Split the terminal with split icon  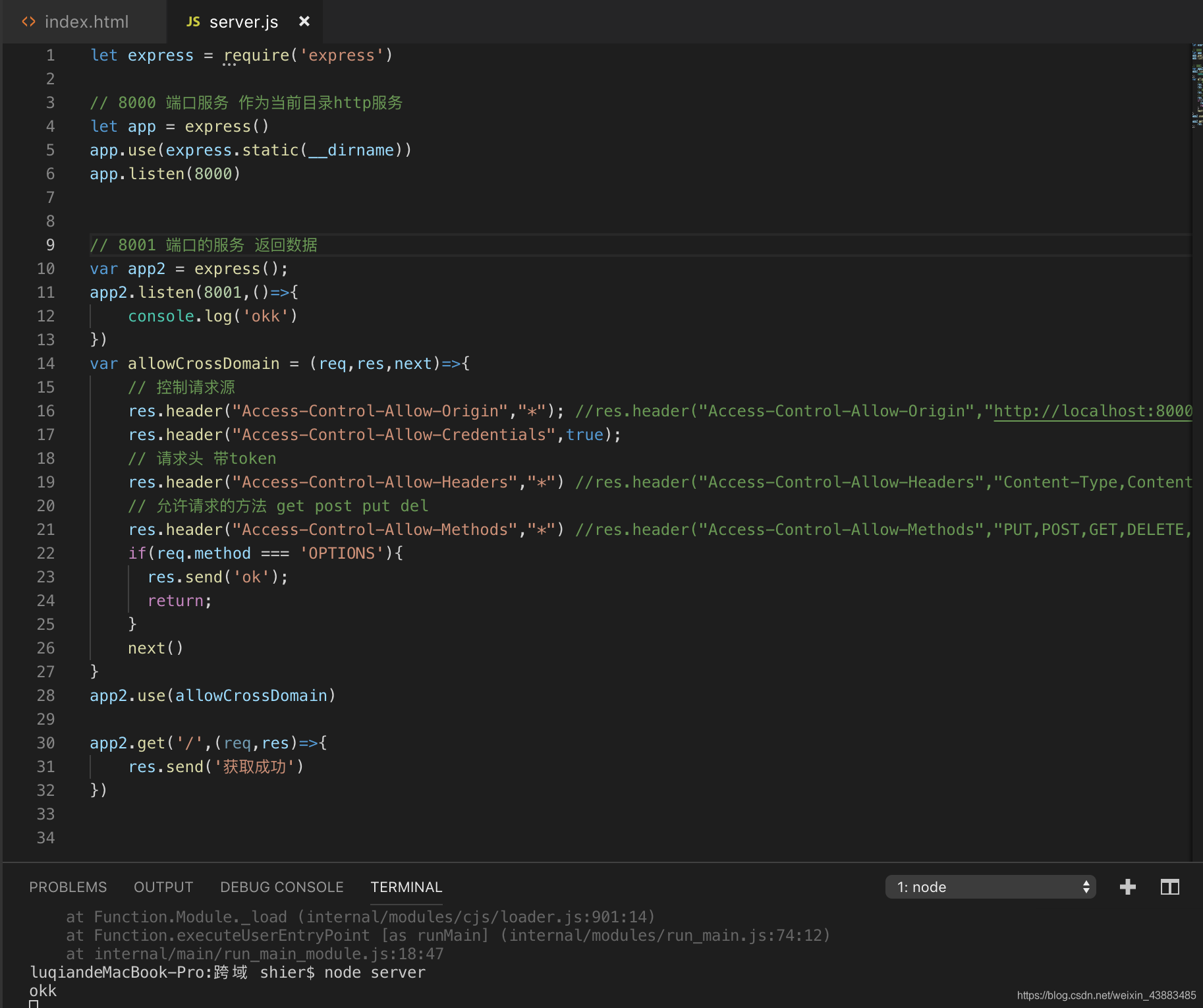click(x=1170, y=887)
